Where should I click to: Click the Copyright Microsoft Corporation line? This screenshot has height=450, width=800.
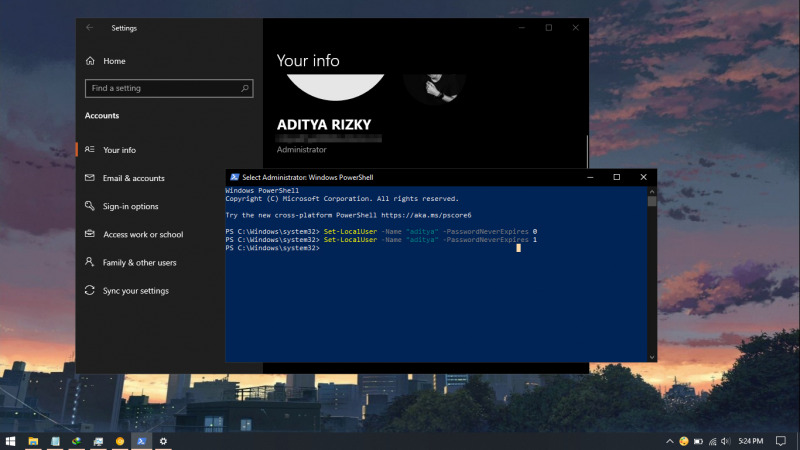(x=342, y=199)
